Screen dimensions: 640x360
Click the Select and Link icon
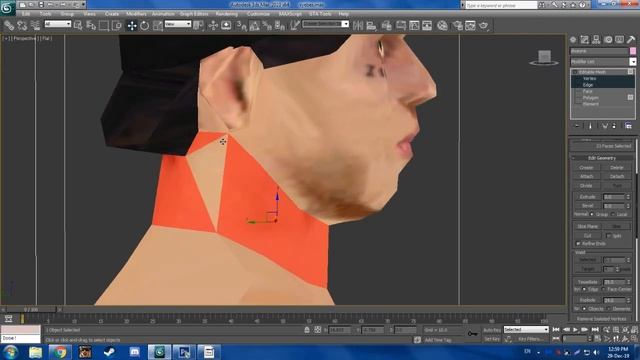[9, 26]
